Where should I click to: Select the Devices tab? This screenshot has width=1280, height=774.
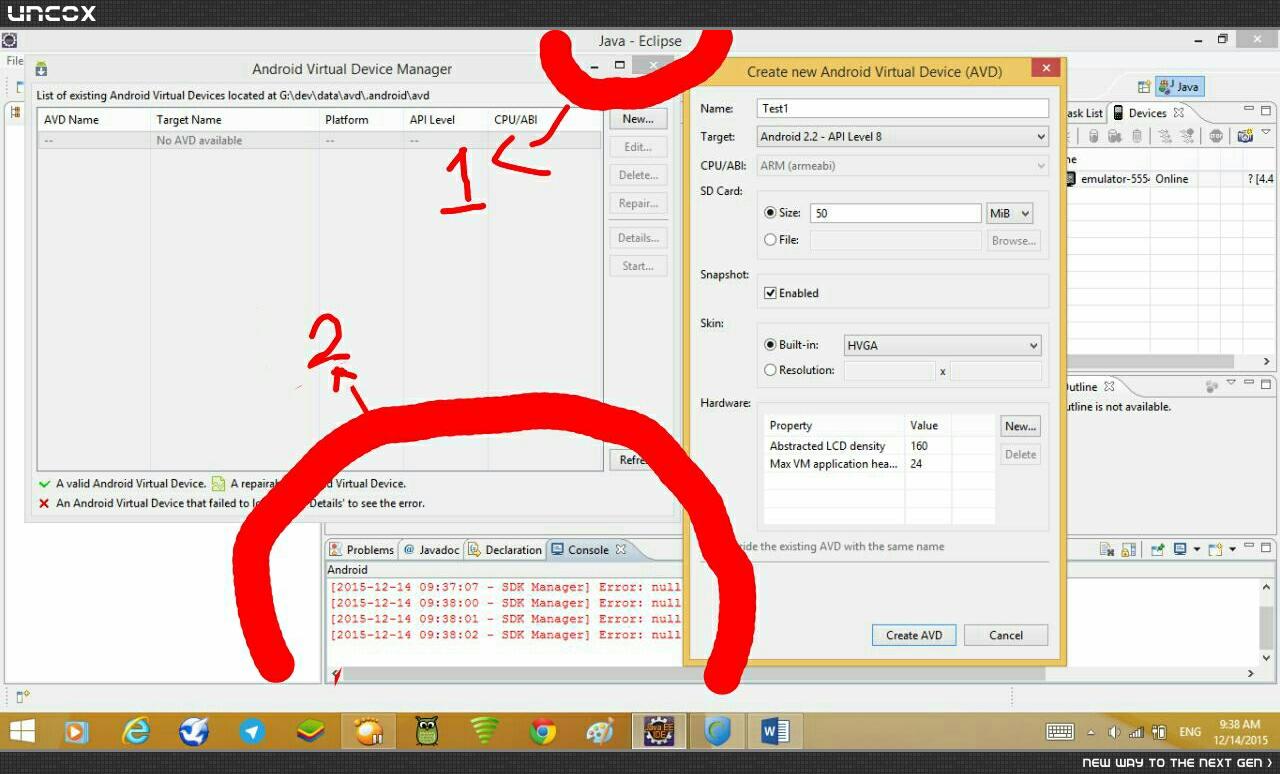[1147, 113]
